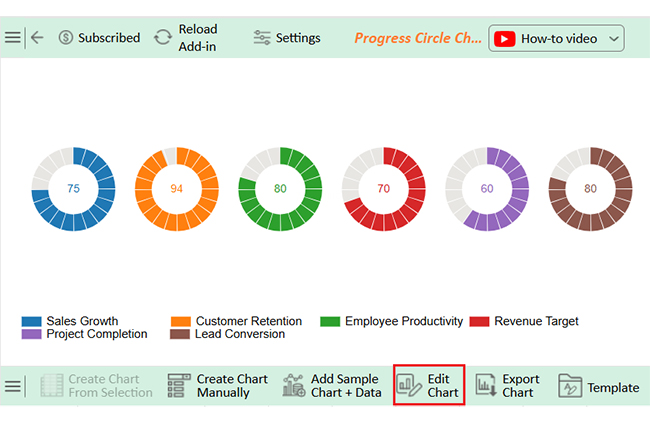Click the purple Project Completion legend swatch

click(x=31, y=334)
